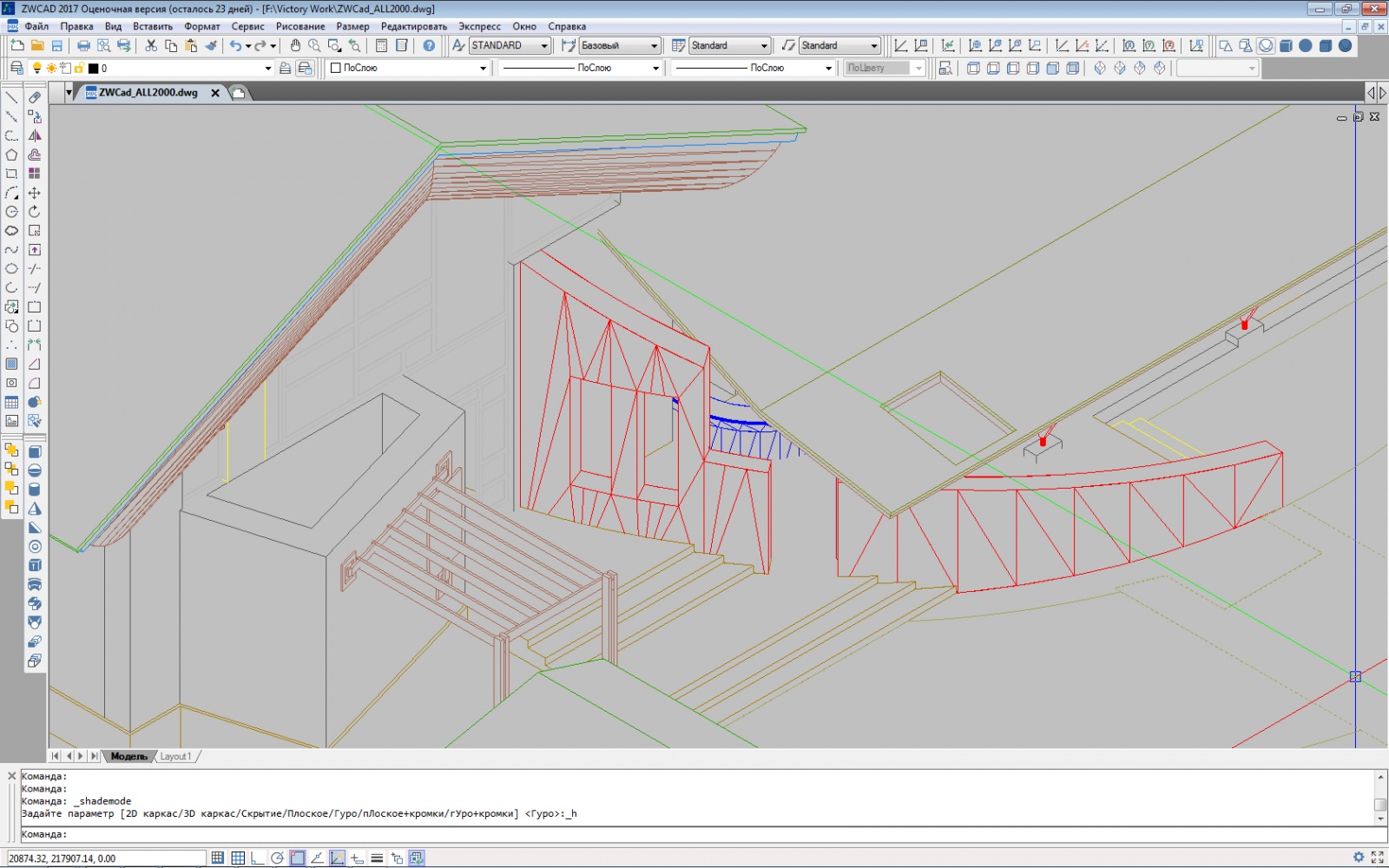1389x868 pixels.
Task: Toggle Grid display in status bar
Action: tap(238, 858)
